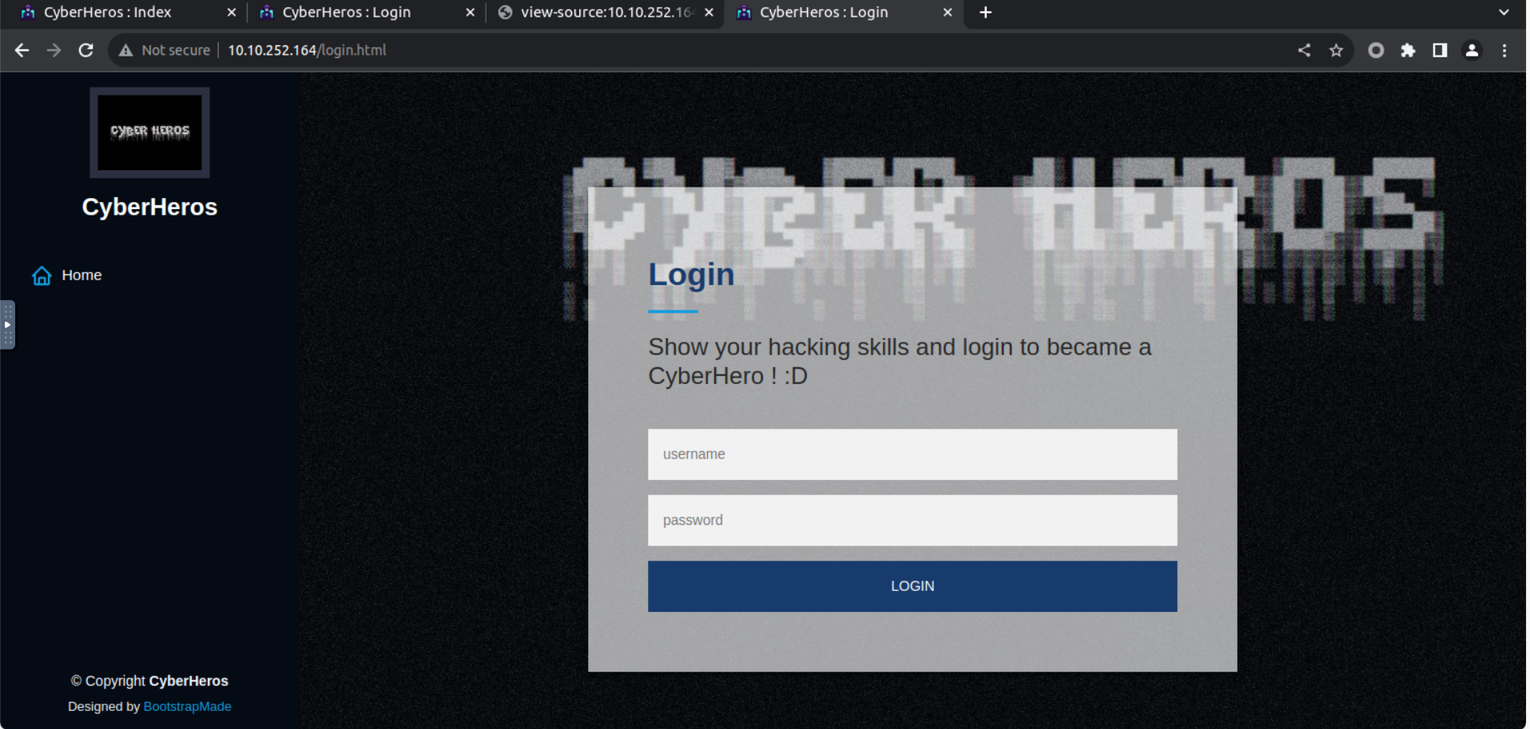Click the CyberHeros logo image
Viewport: 1530px width, 729px height.
[150, 132]
